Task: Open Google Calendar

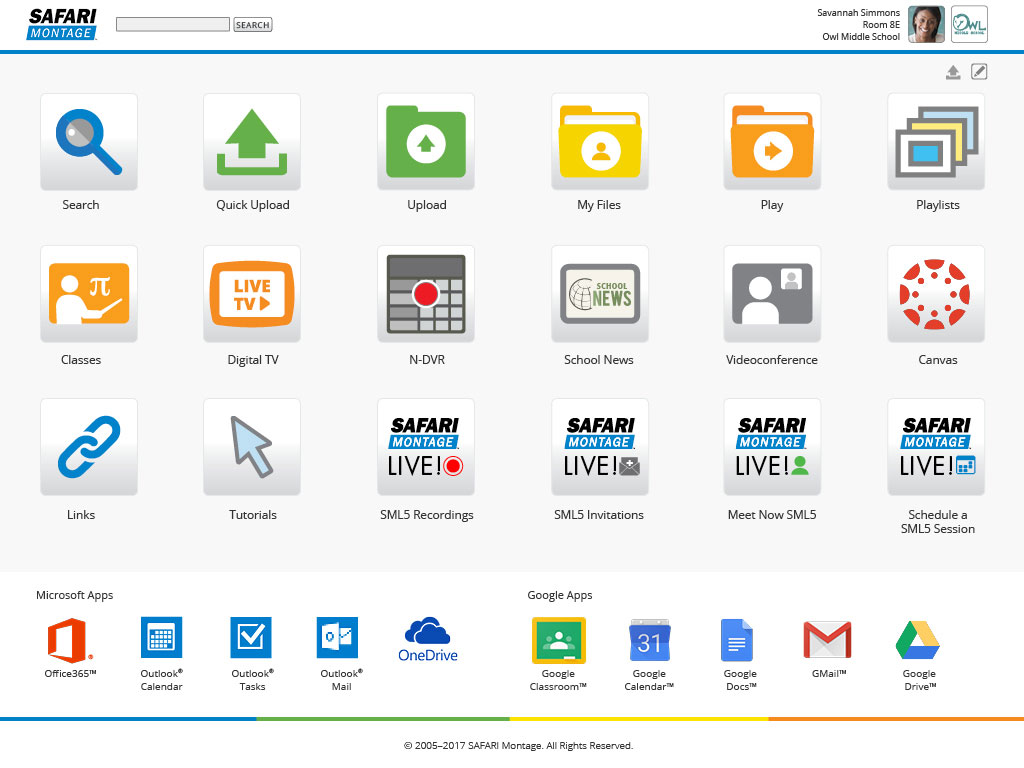Action: [649, 640]
